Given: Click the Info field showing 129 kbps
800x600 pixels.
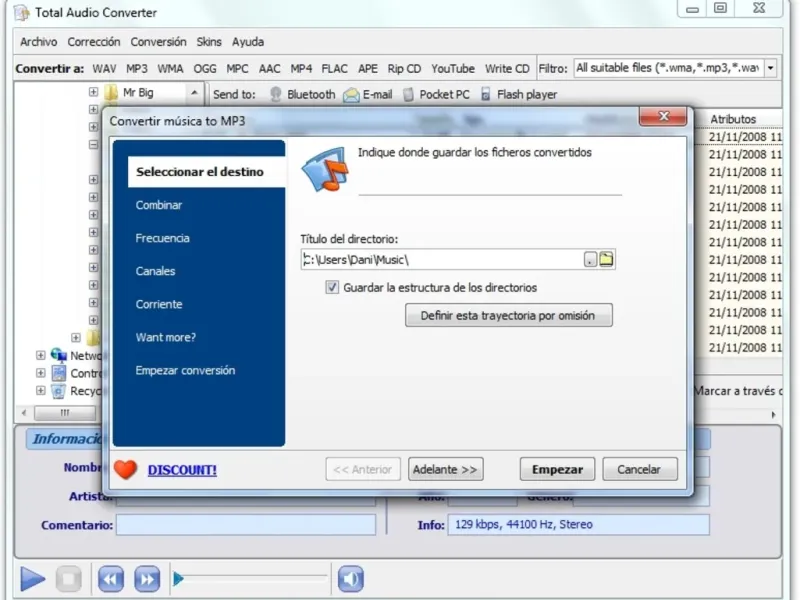Looking at the screenshot, I should [579, 524].
